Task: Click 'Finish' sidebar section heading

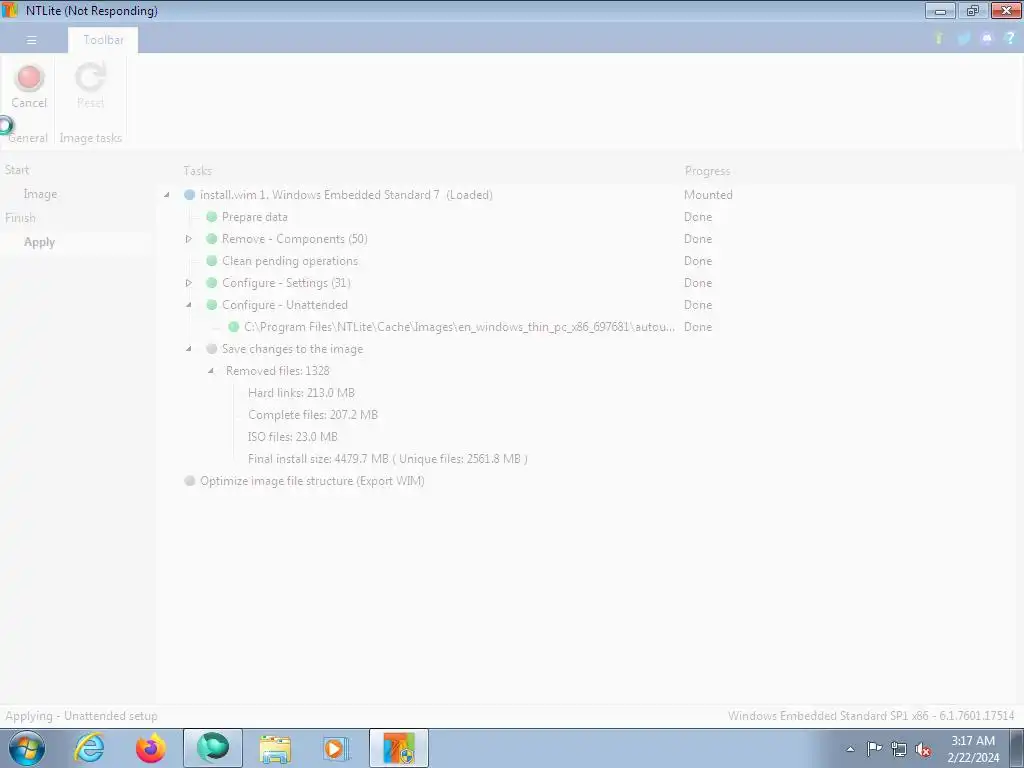Action: pyautogui.click(x=20, y=217)
